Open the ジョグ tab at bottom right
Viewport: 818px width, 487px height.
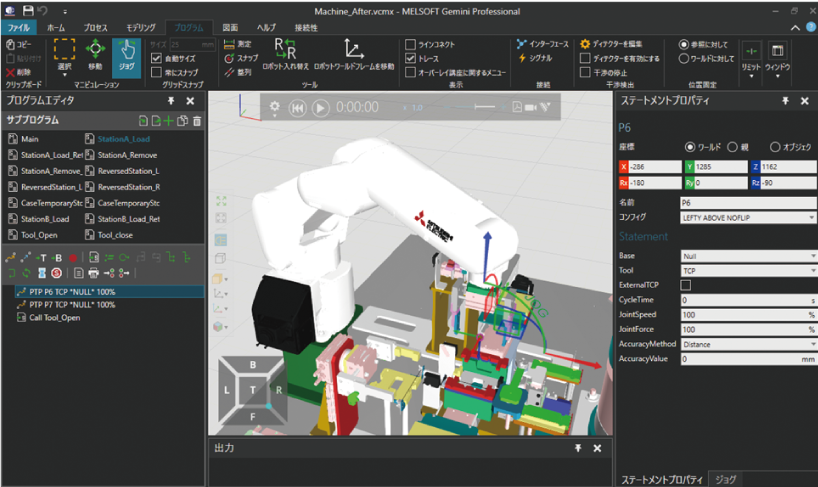coord(726,479)
